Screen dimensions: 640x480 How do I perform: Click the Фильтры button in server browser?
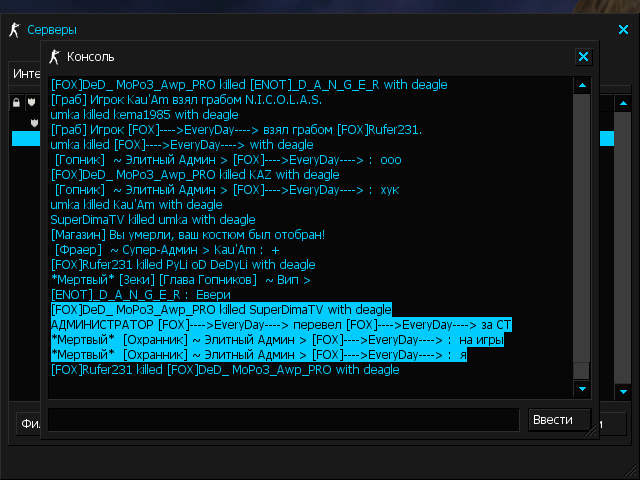pyautogui.click(x=29, y=424)
